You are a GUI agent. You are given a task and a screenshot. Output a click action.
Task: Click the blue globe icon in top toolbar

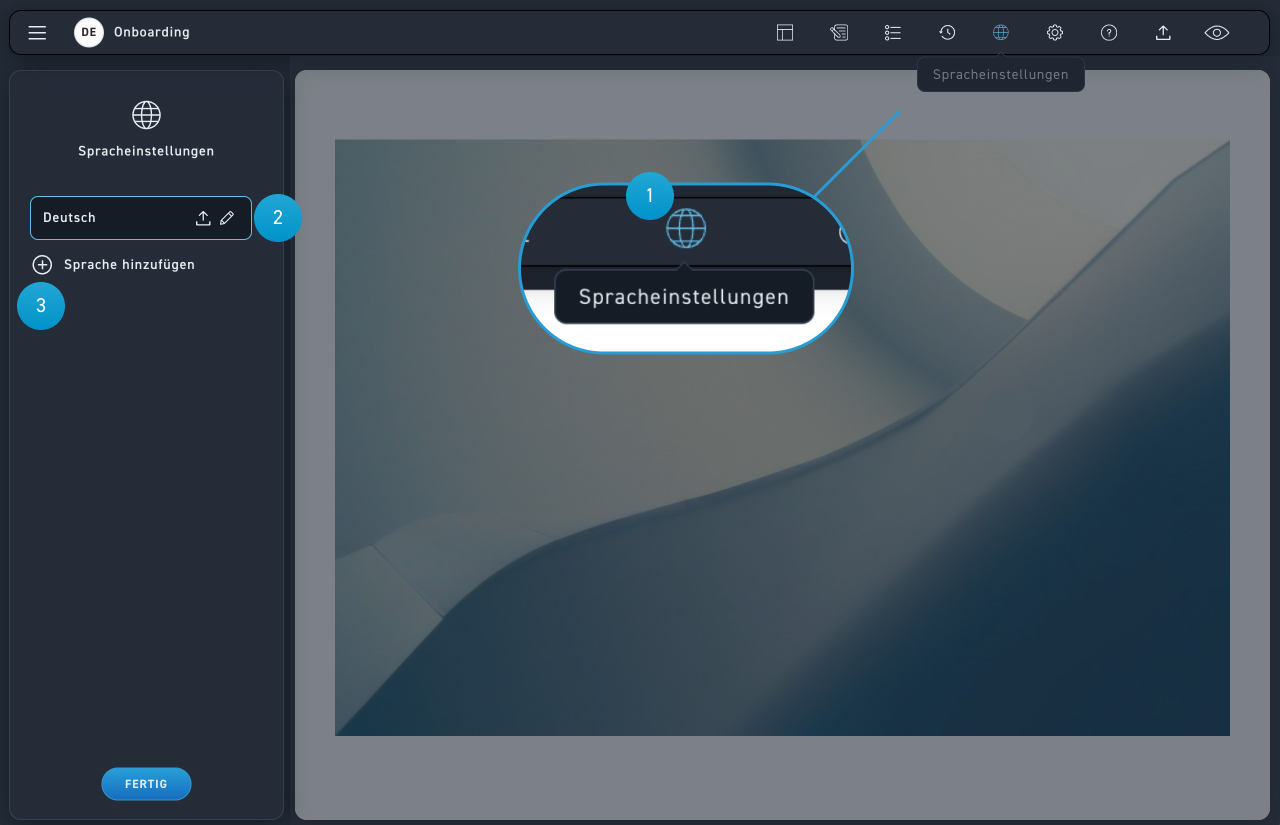1001,33
